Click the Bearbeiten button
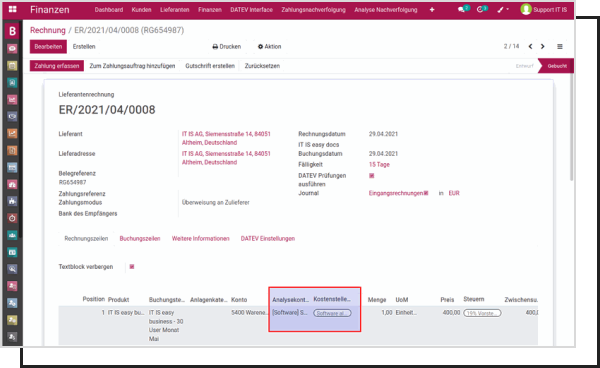This screenshot has width=600, height=368. [x=48, y=47]
